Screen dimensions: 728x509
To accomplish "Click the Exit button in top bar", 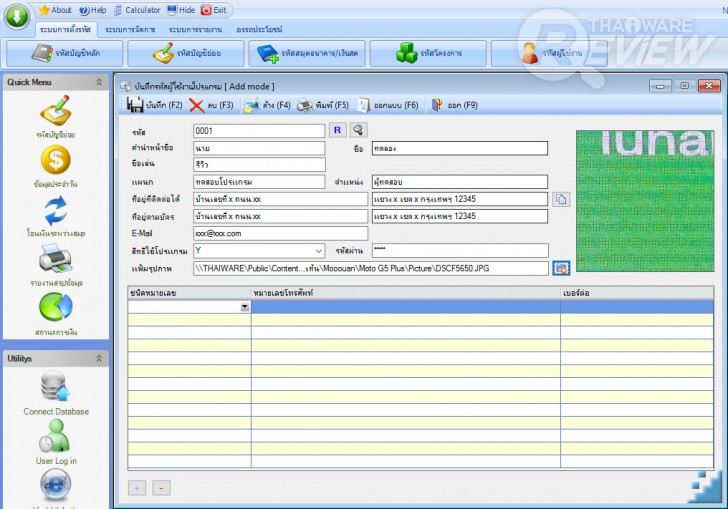I will point(214,10).
